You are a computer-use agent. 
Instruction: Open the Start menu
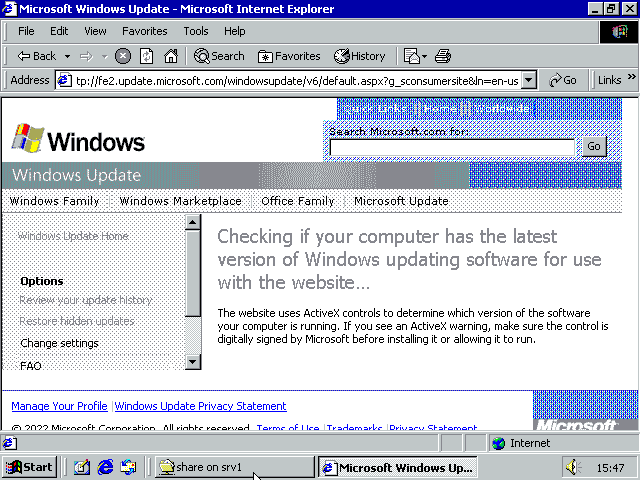point(29,467)
